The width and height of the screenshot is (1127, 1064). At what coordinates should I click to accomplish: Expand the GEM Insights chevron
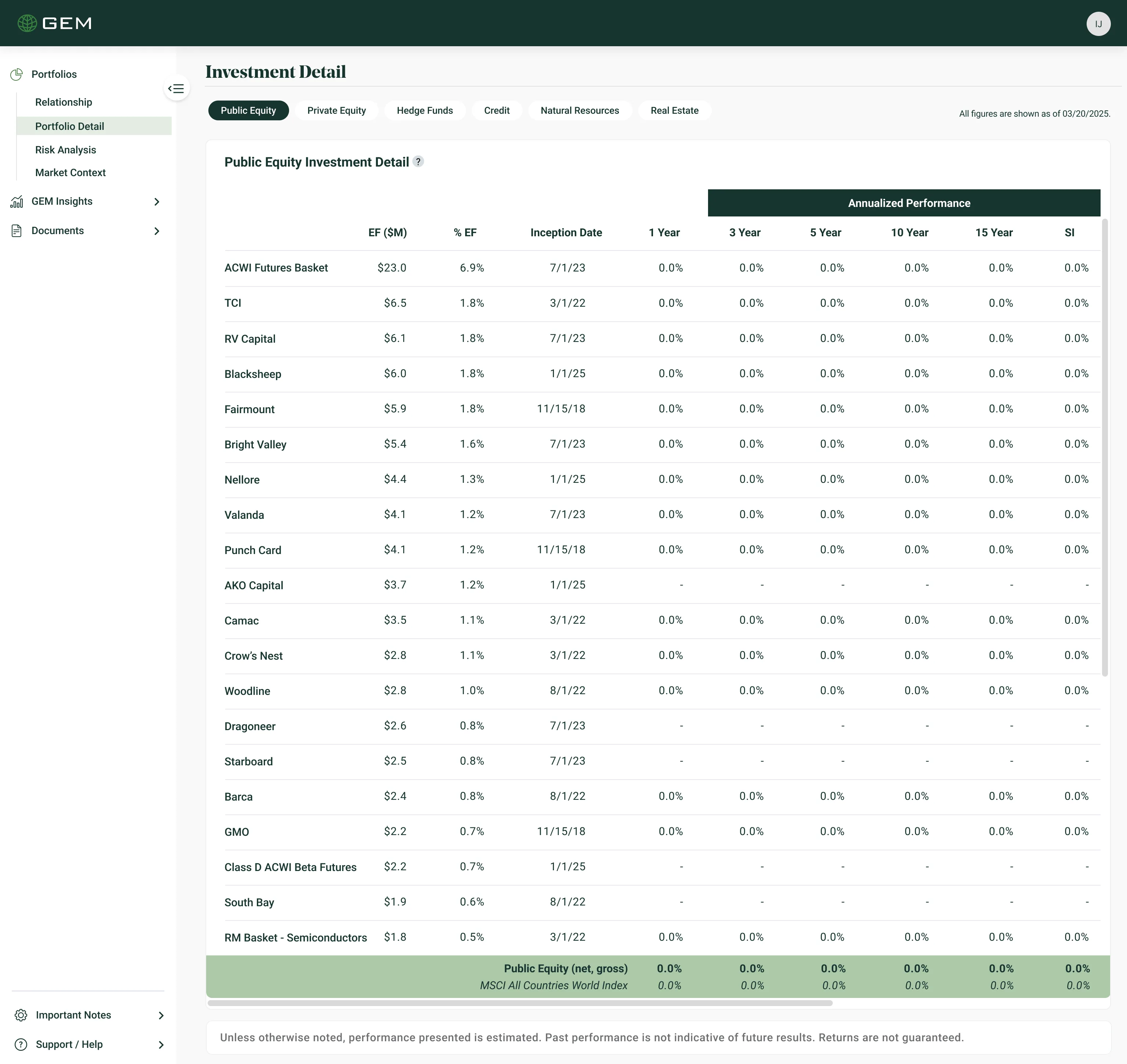point(157,202)
